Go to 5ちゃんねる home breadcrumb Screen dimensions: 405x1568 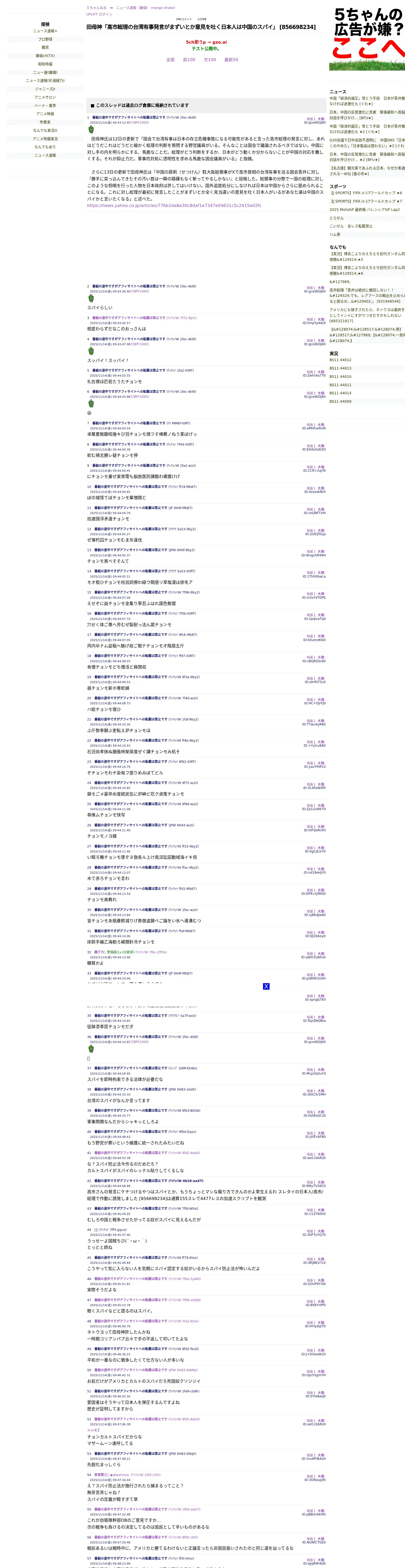pyautogui.click(x=96, y=8)
